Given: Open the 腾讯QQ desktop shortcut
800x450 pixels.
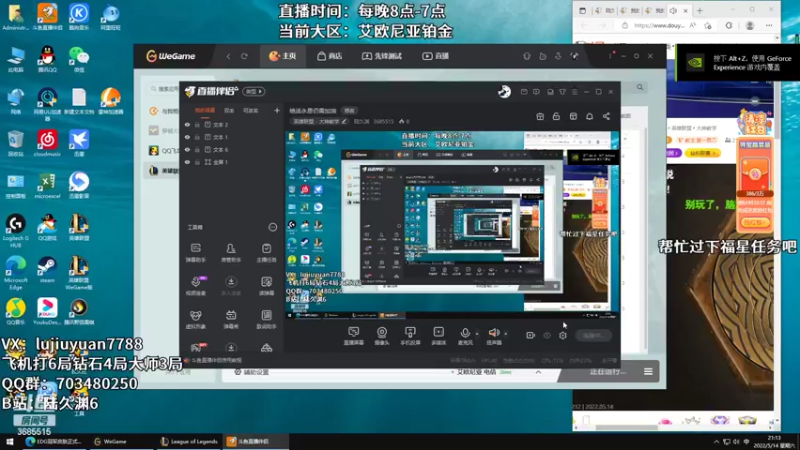Looking at the screenshot, I should [47, 60].
